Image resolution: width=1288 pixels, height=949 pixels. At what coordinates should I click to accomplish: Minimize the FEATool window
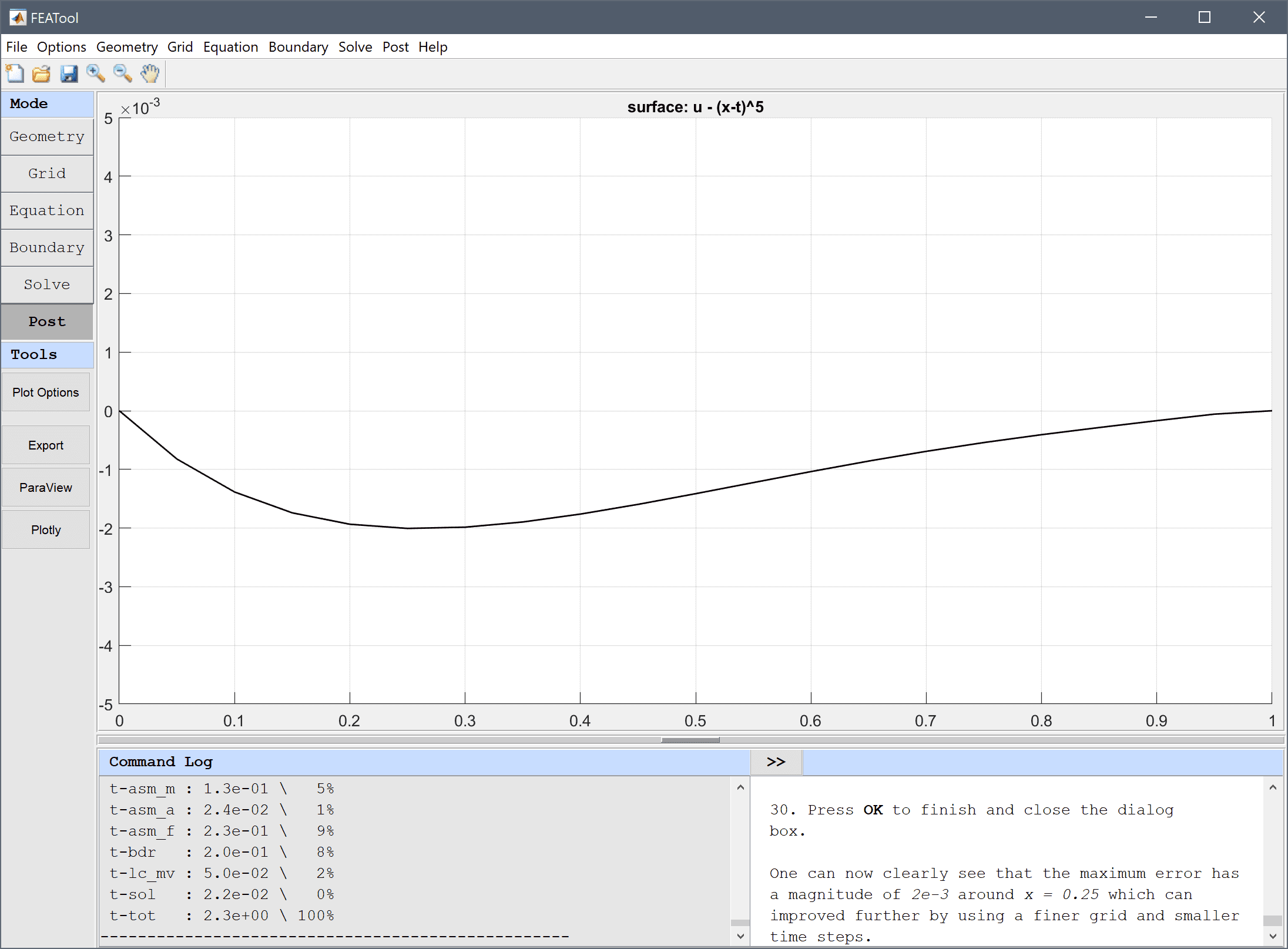tap(1151, 18)
